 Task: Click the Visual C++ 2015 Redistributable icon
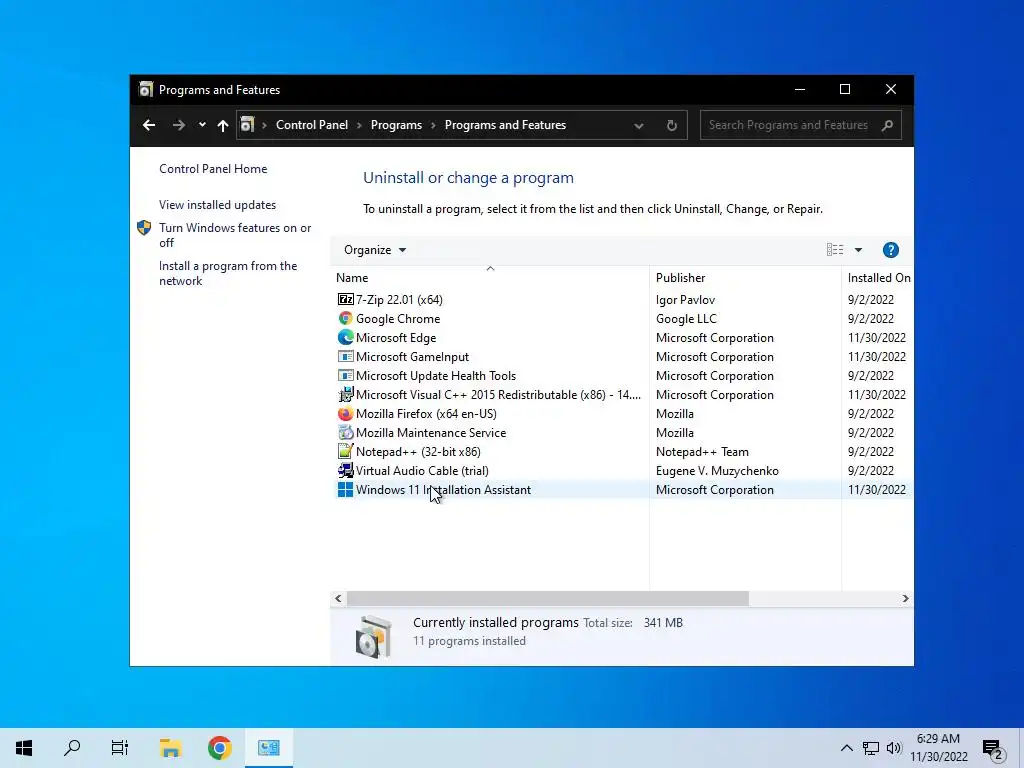345,394
